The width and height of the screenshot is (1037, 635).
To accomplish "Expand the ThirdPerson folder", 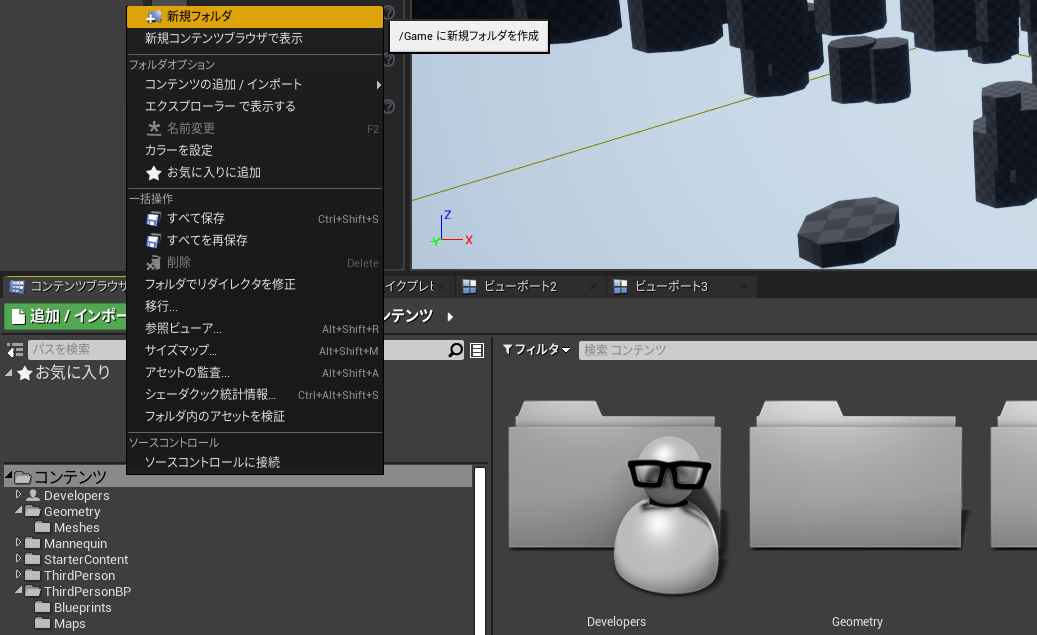I will click(19, 574).
